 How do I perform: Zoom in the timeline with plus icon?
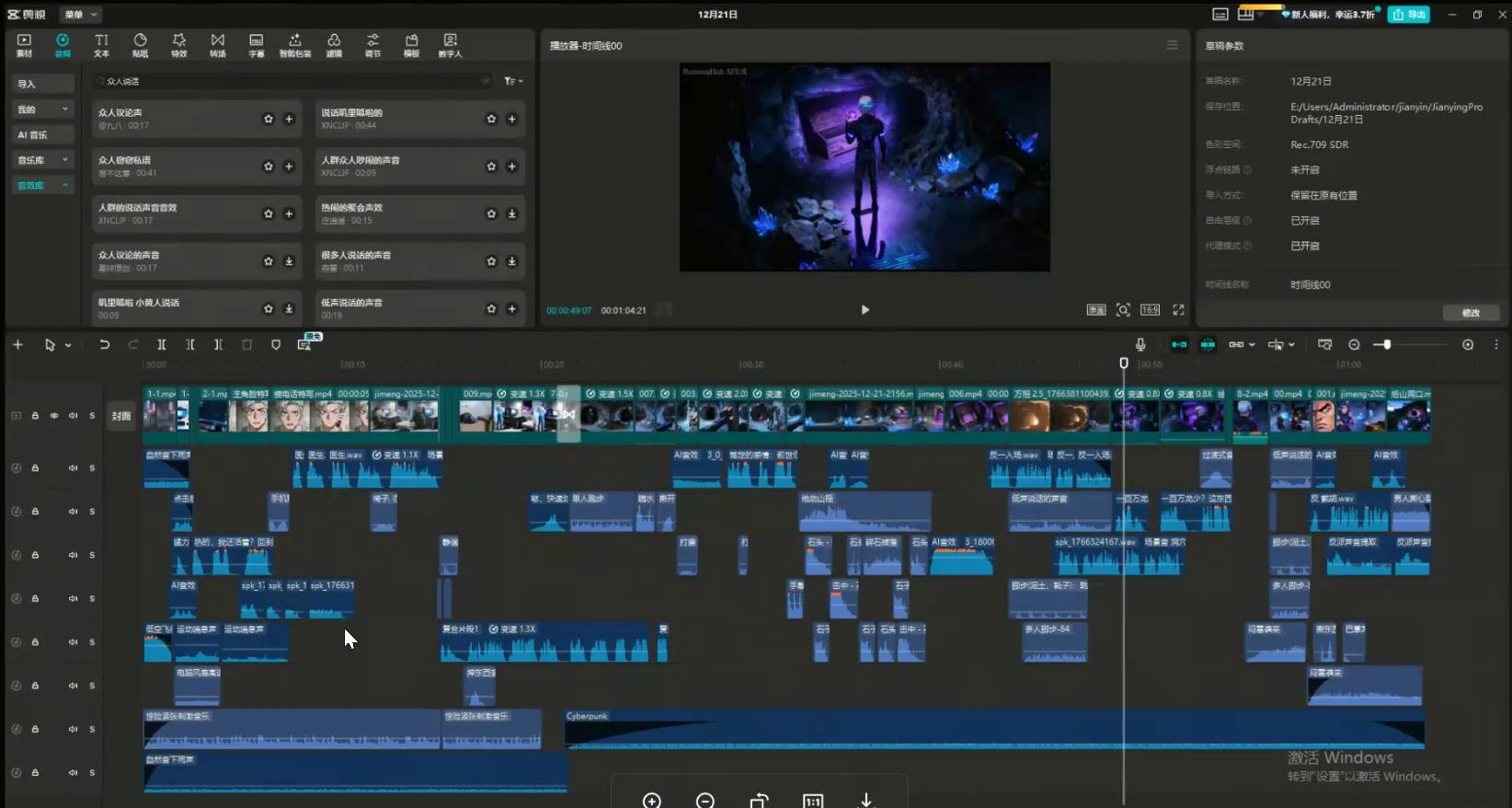[1468, 345]
